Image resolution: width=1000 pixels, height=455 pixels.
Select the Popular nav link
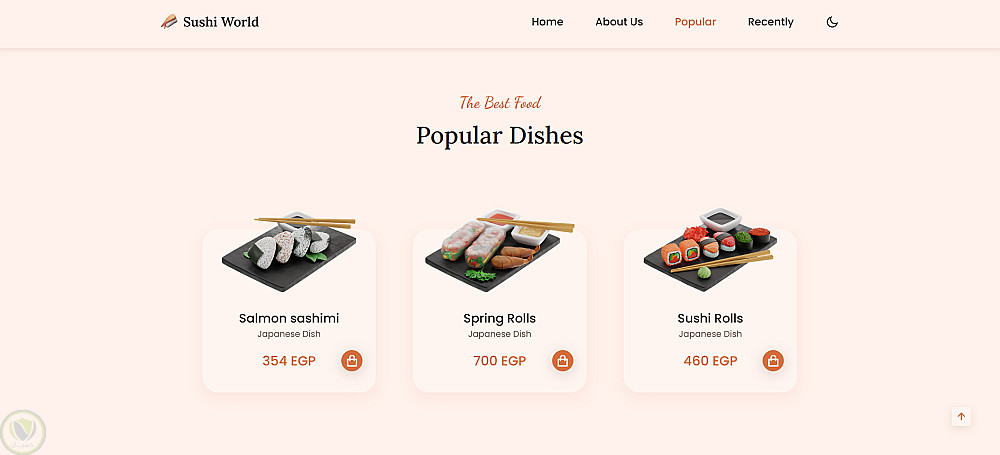click(695, 22)
